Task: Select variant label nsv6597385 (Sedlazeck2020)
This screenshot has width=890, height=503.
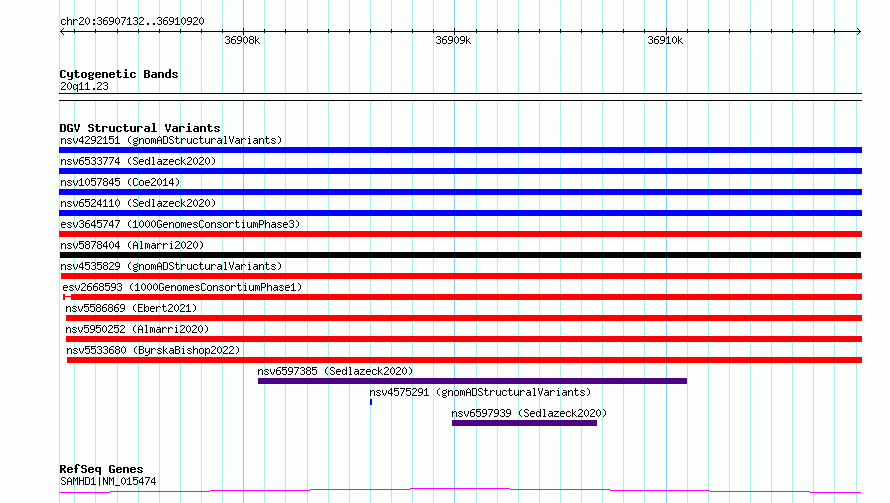Action: tap(335, 371)
